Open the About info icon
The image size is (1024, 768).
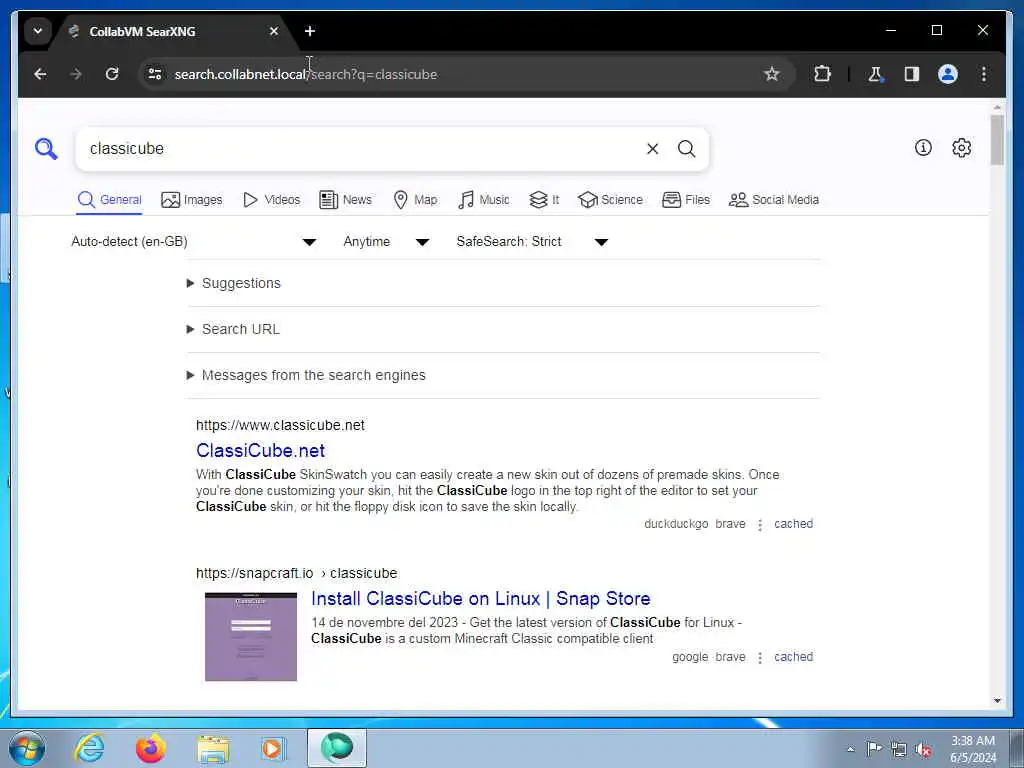[923, 148]
